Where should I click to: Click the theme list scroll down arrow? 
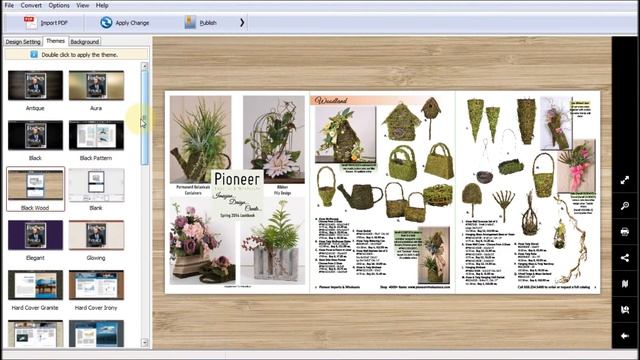tap(144, 342)
